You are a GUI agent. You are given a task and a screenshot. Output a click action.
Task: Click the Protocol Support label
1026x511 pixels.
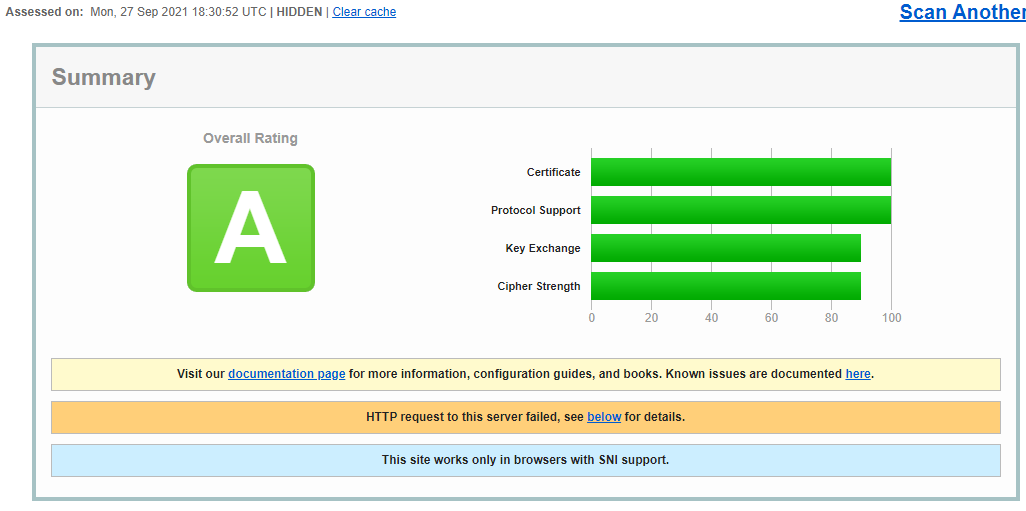point(536,210)
